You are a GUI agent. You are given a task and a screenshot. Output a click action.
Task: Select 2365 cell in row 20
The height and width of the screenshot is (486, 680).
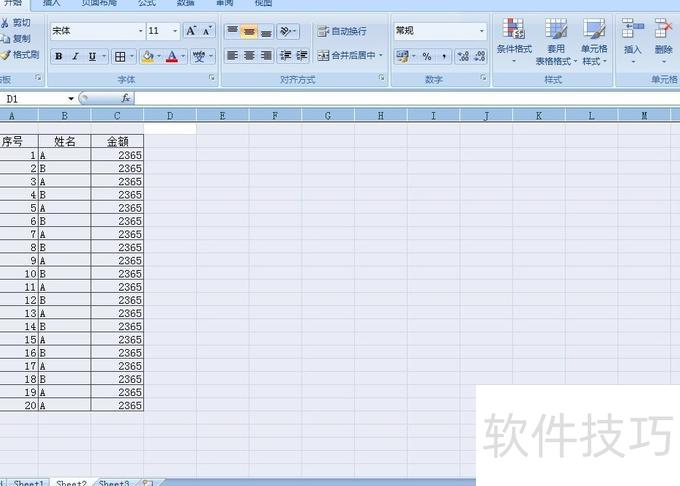[x=117, y=405]
